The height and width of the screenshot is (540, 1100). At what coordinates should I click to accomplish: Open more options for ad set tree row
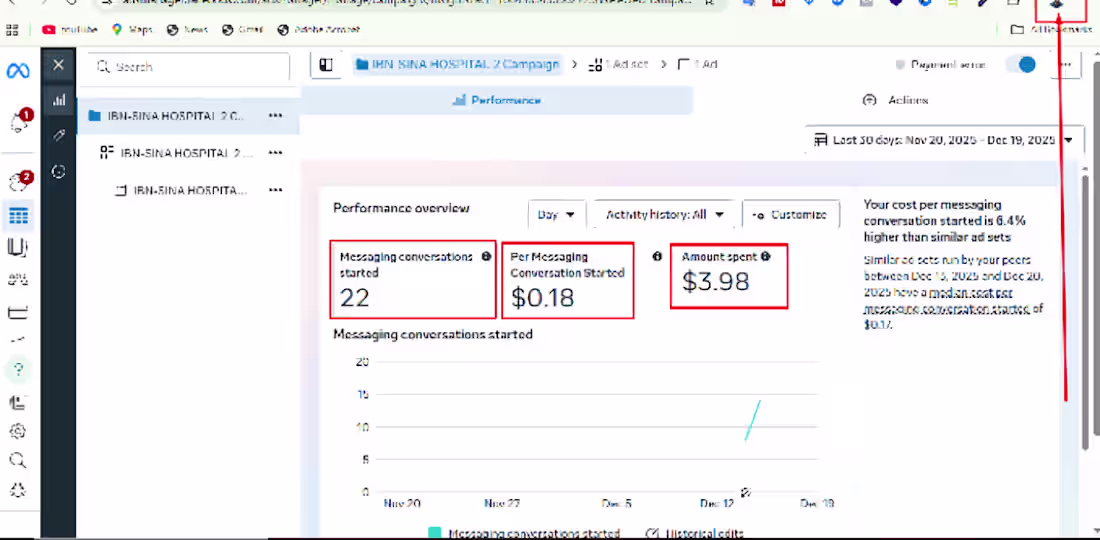coord(275,153)
